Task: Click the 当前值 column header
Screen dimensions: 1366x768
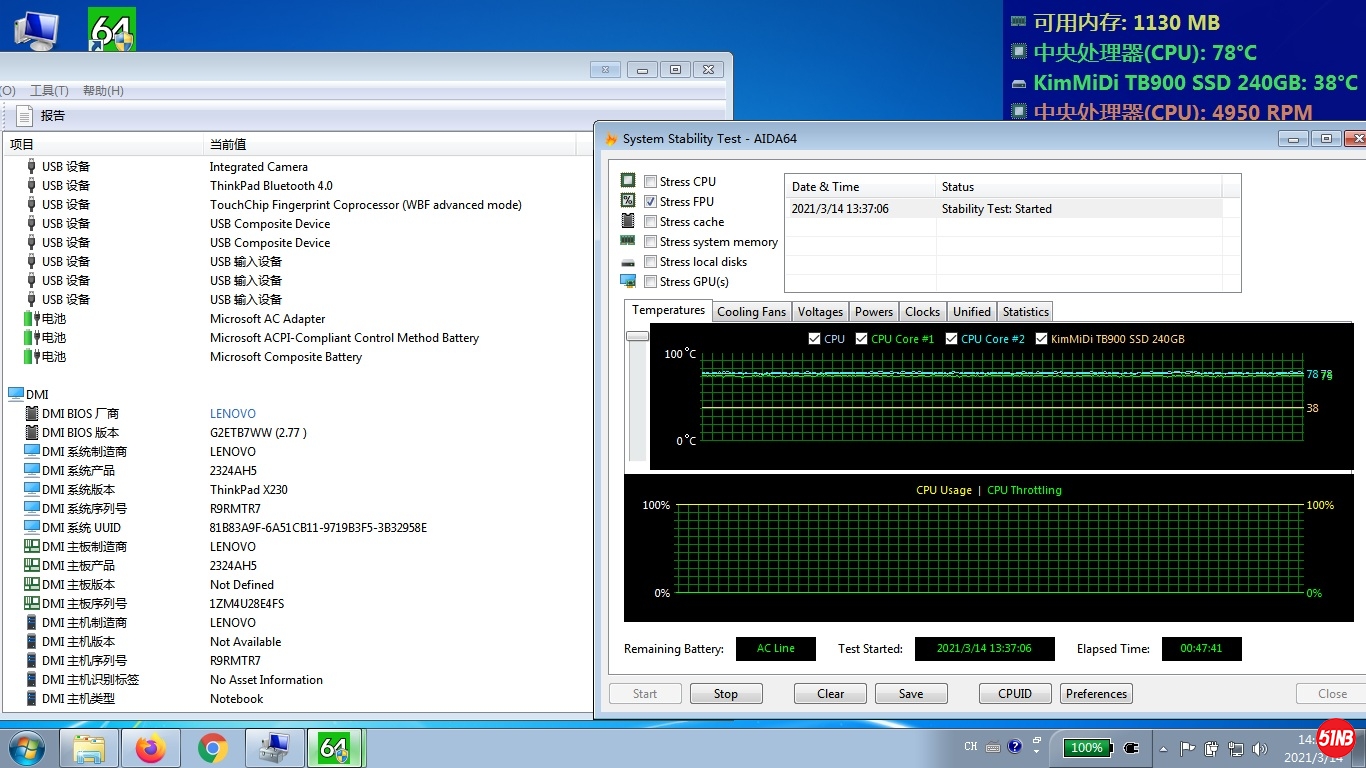Action: [x=228, y=145]
